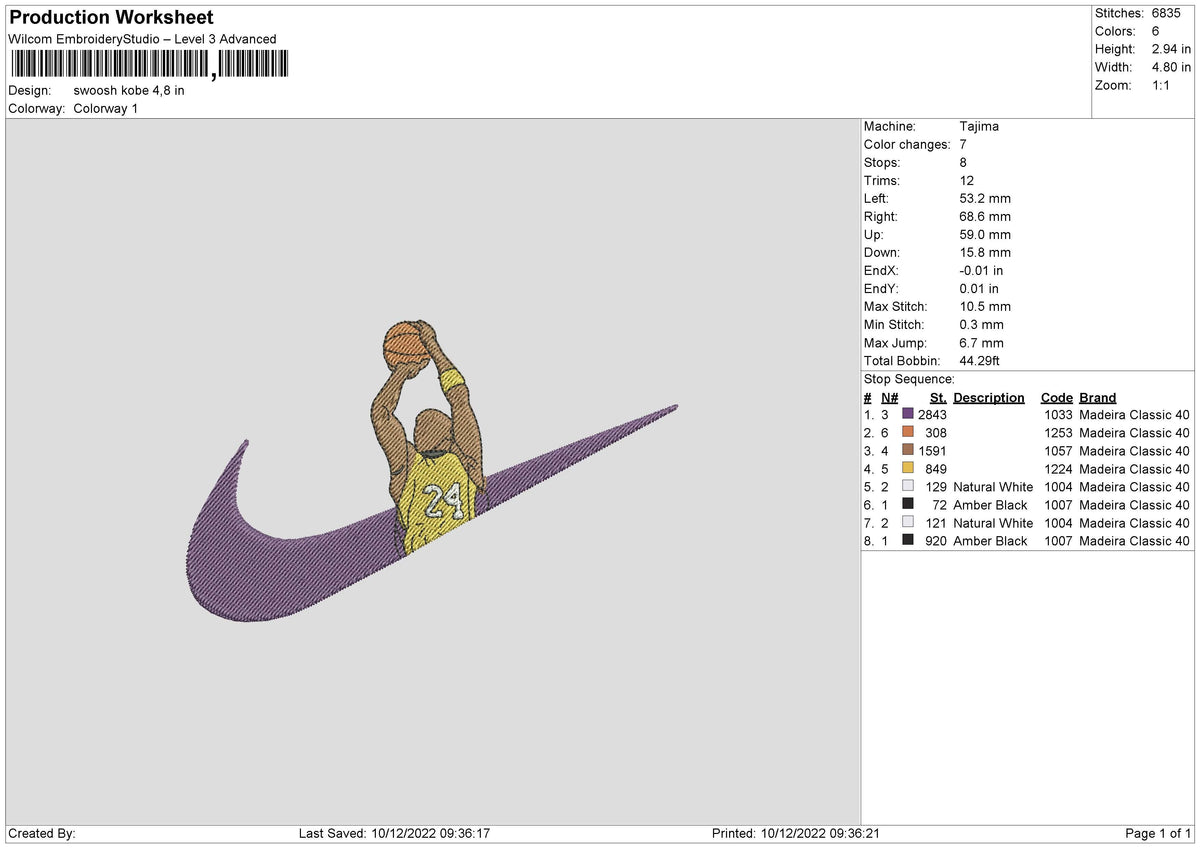1200x848 pixels.
Task: Click the Page 1 of 1 label
Action: coord(1157,832)
